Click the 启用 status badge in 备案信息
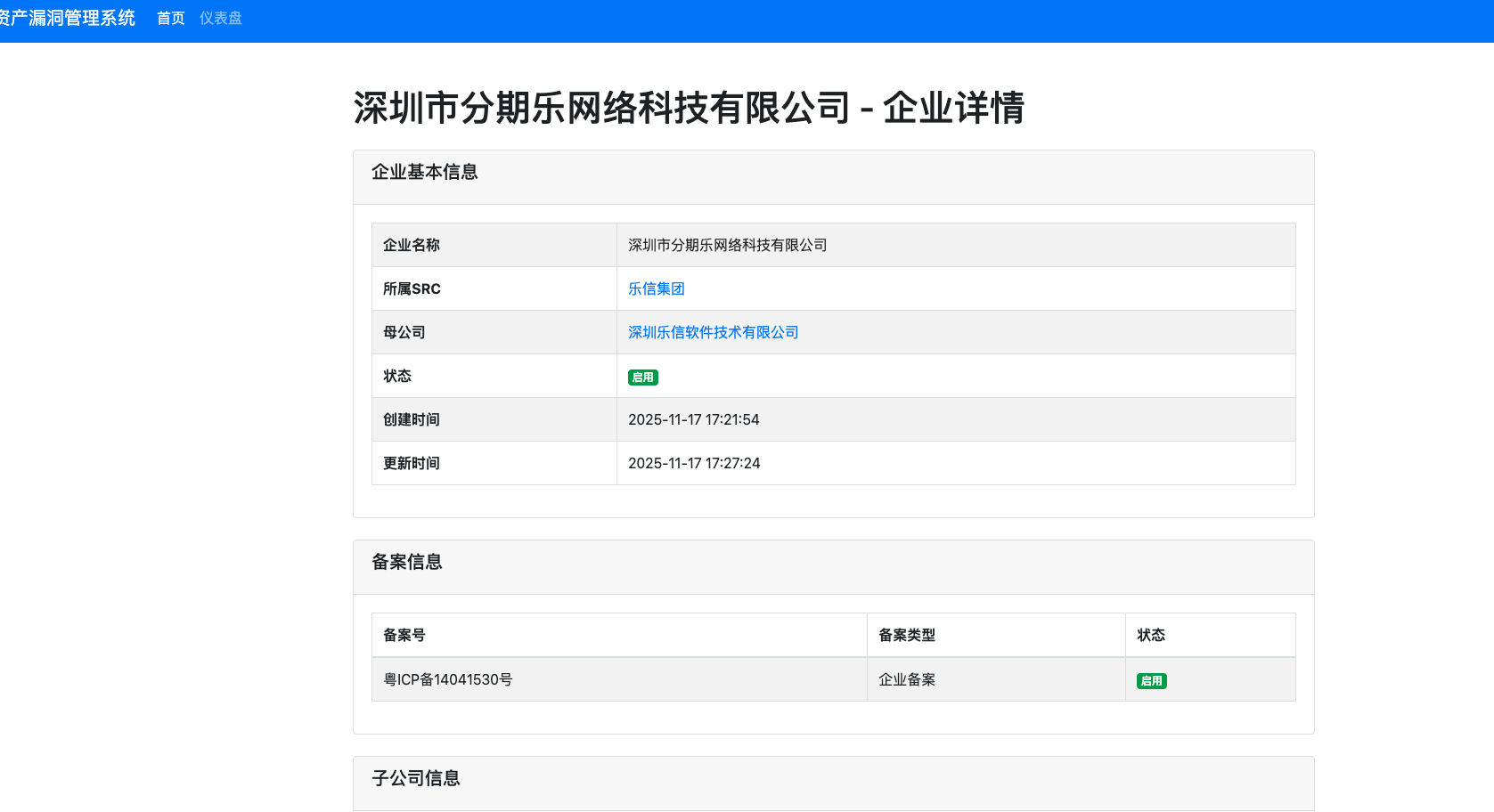The width and height of the screenshot is (1494, 812). point(1151,681)
